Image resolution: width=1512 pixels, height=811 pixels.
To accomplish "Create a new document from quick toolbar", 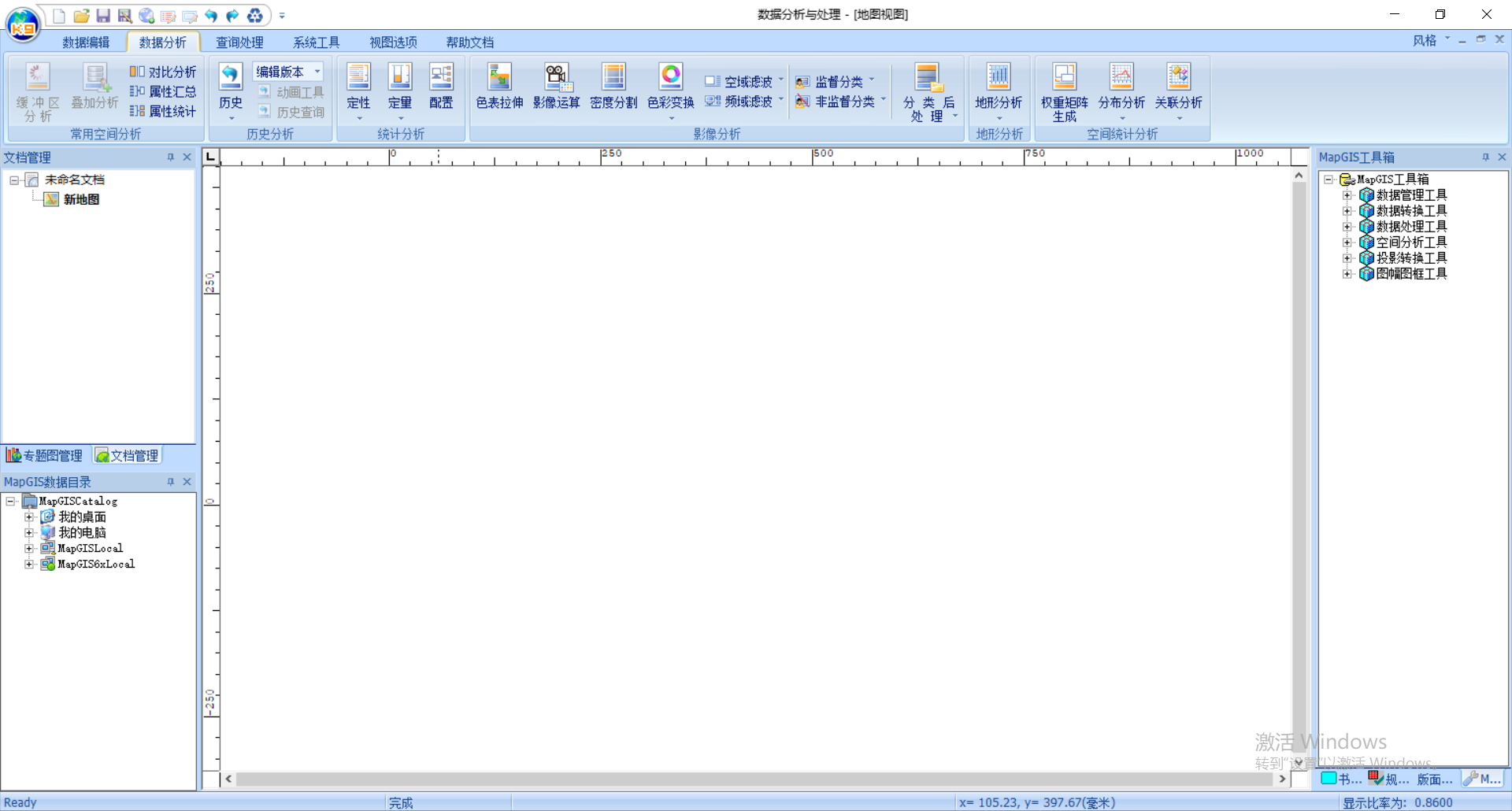I will pyautogui.click(x=59, y=15).
